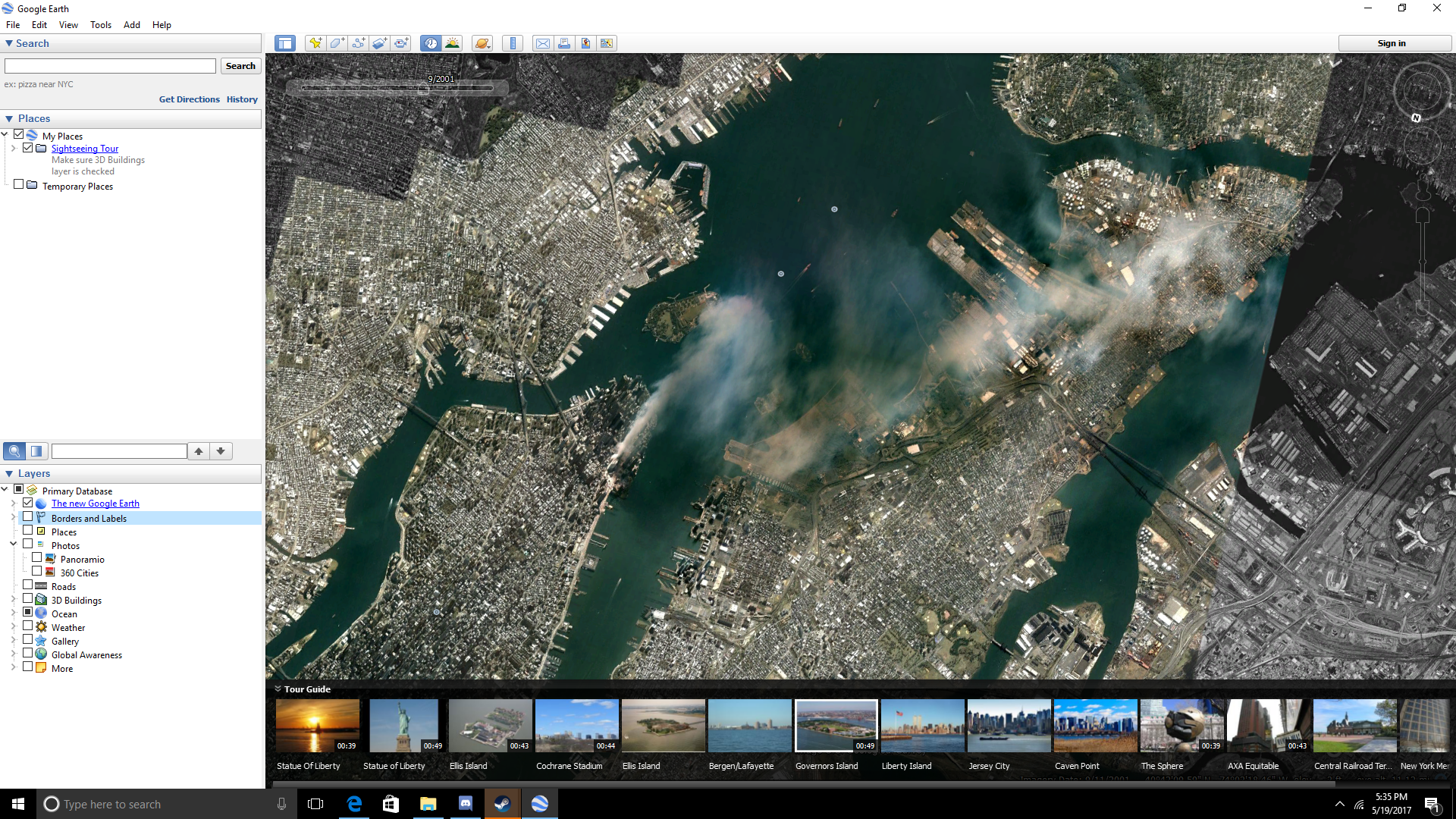Record a tour with the camera tool
Viewport: 1456px width, 819px height.
pos(400,43)
